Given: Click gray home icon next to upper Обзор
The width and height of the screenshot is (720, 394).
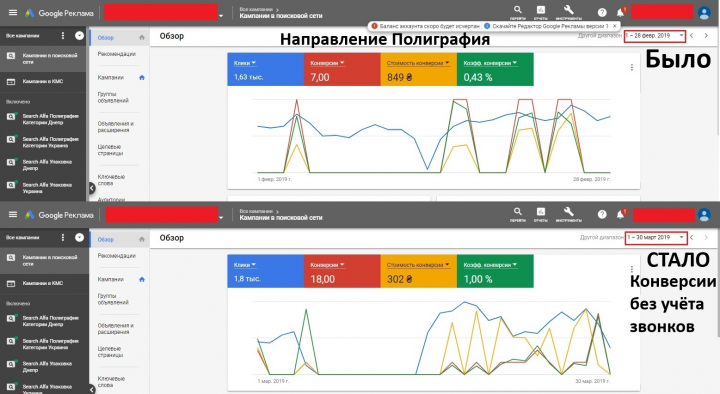Looking at the screenshot, I should click(142, 38).
